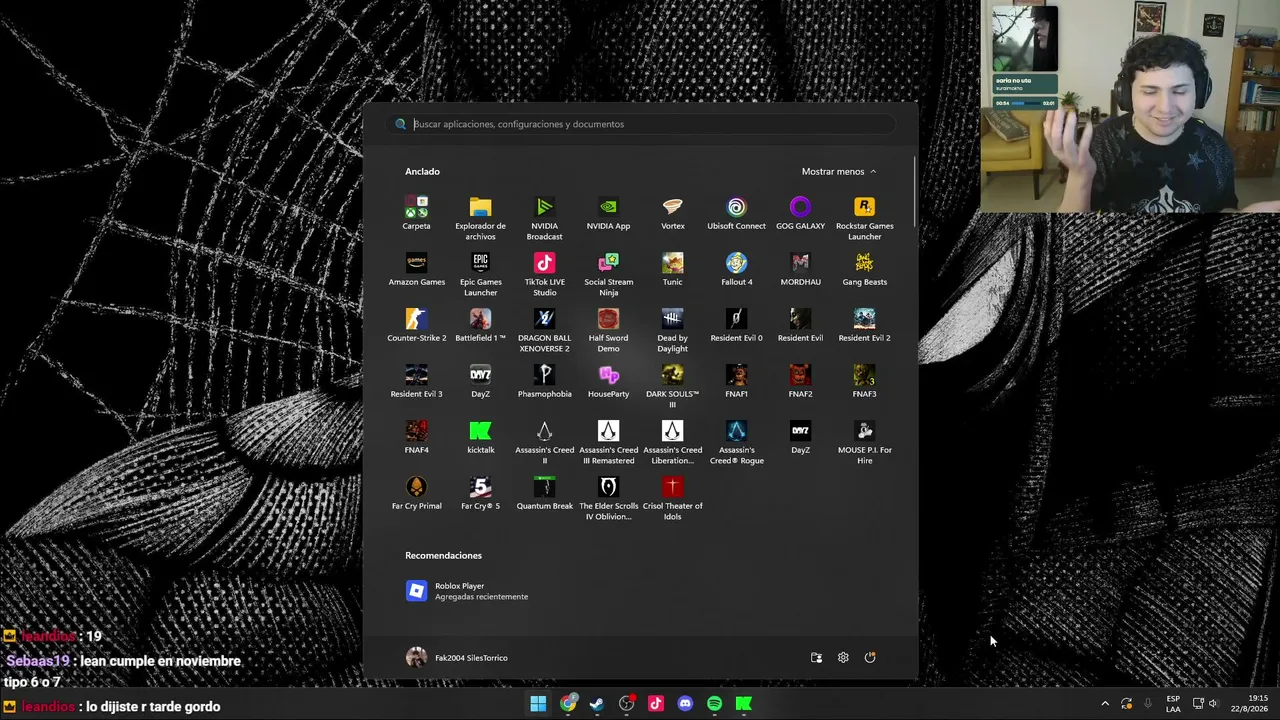This screenshot has height=720, width=1280.
Task: Launch FNAF1
Action: [x=736, y=382]
